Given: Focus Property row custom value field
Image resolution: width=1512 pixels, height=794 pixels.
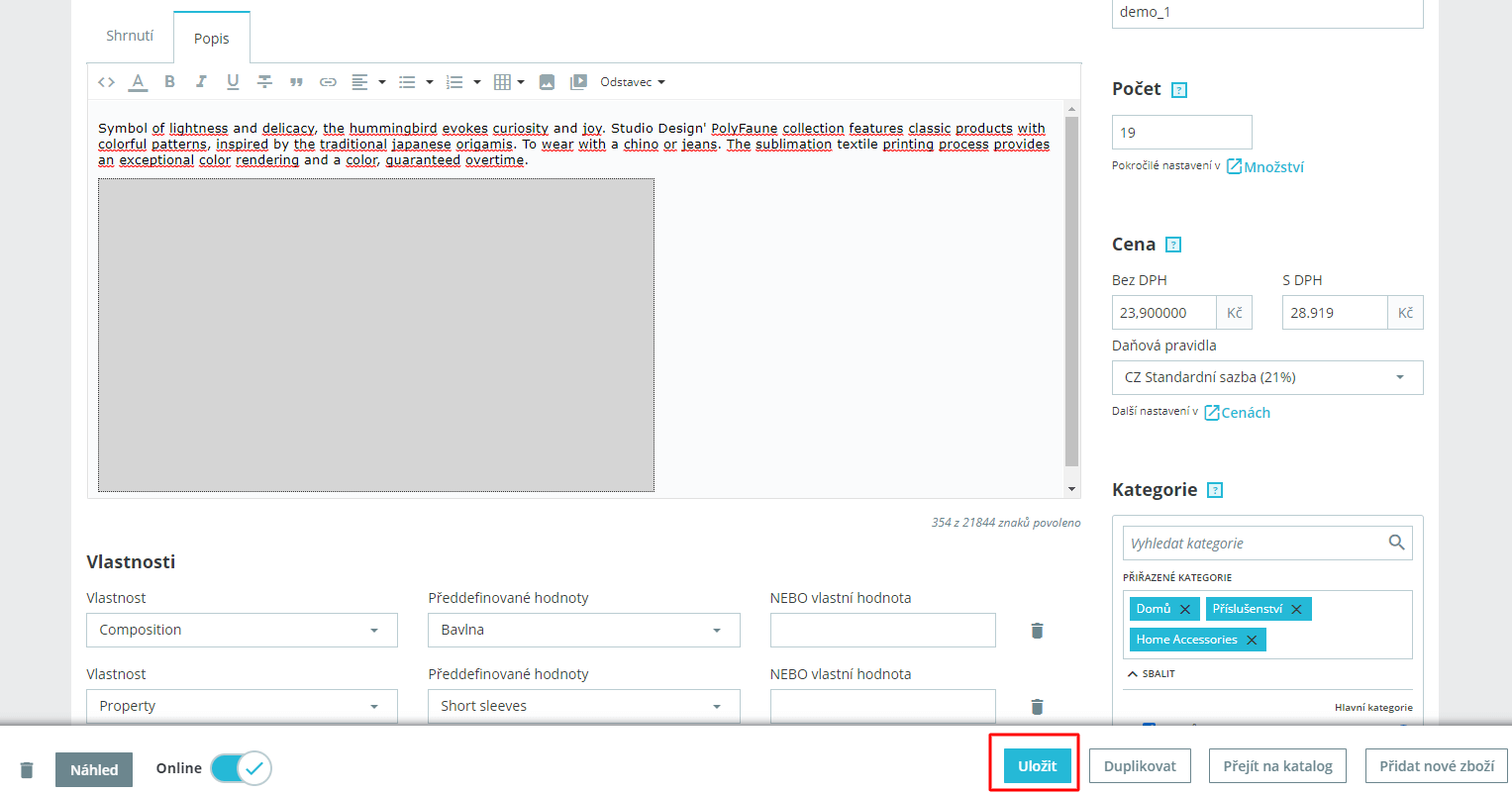Looking at the screenshot, I should [x=883, y=706].
